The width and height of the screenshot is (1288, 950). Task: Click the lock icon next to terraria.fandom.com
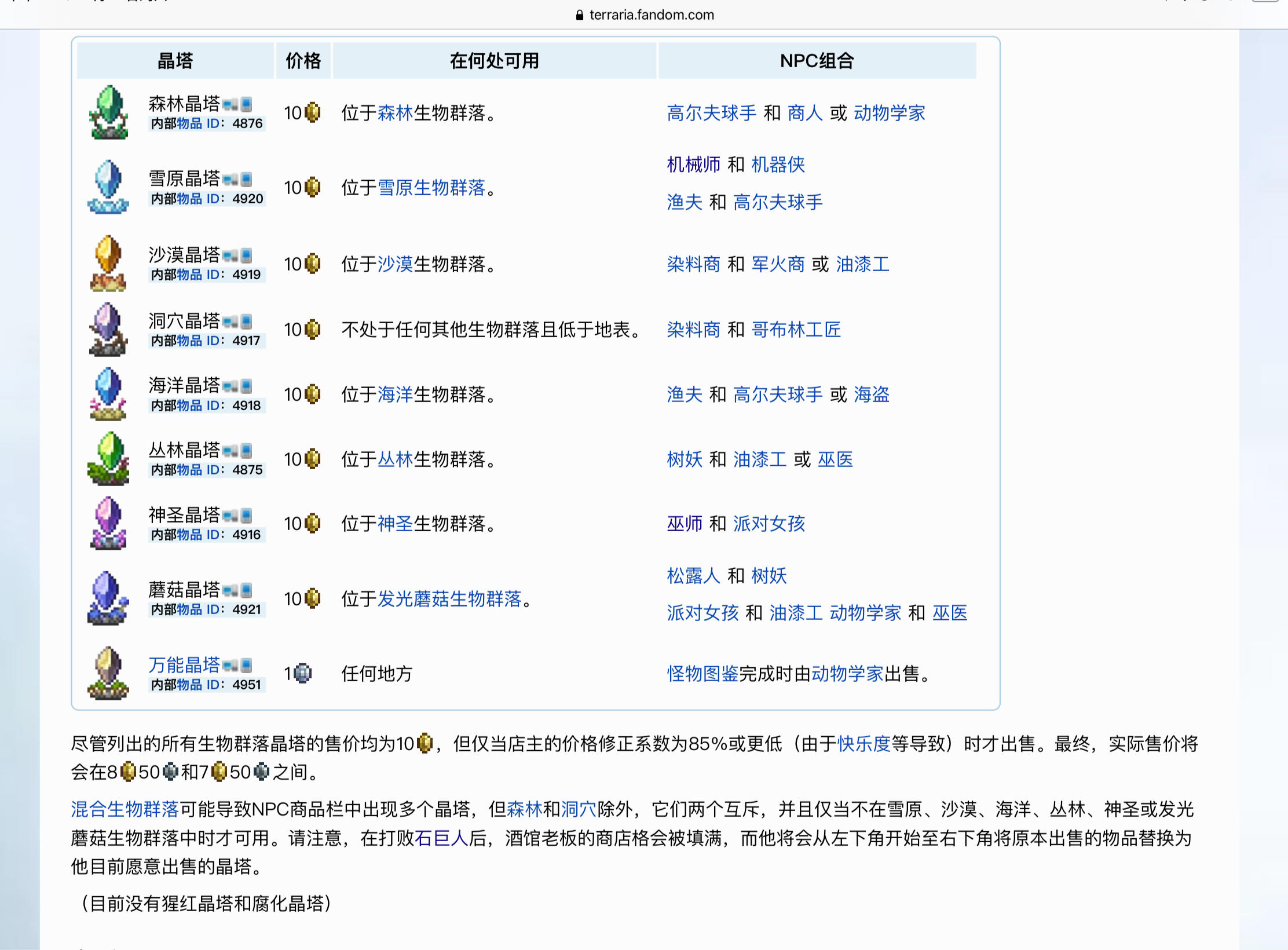[x=579, y=15]
